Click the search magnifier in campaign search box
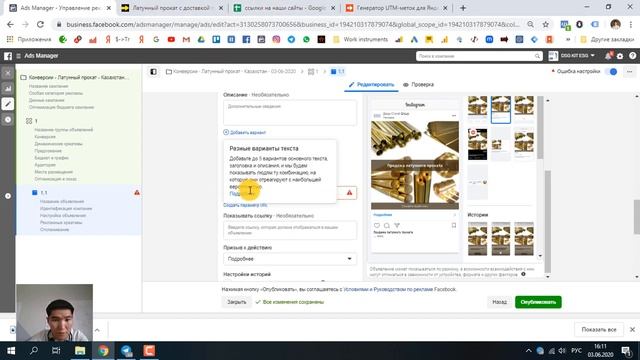The height and width of the screenshot is (360, 640). pos(537,56)
